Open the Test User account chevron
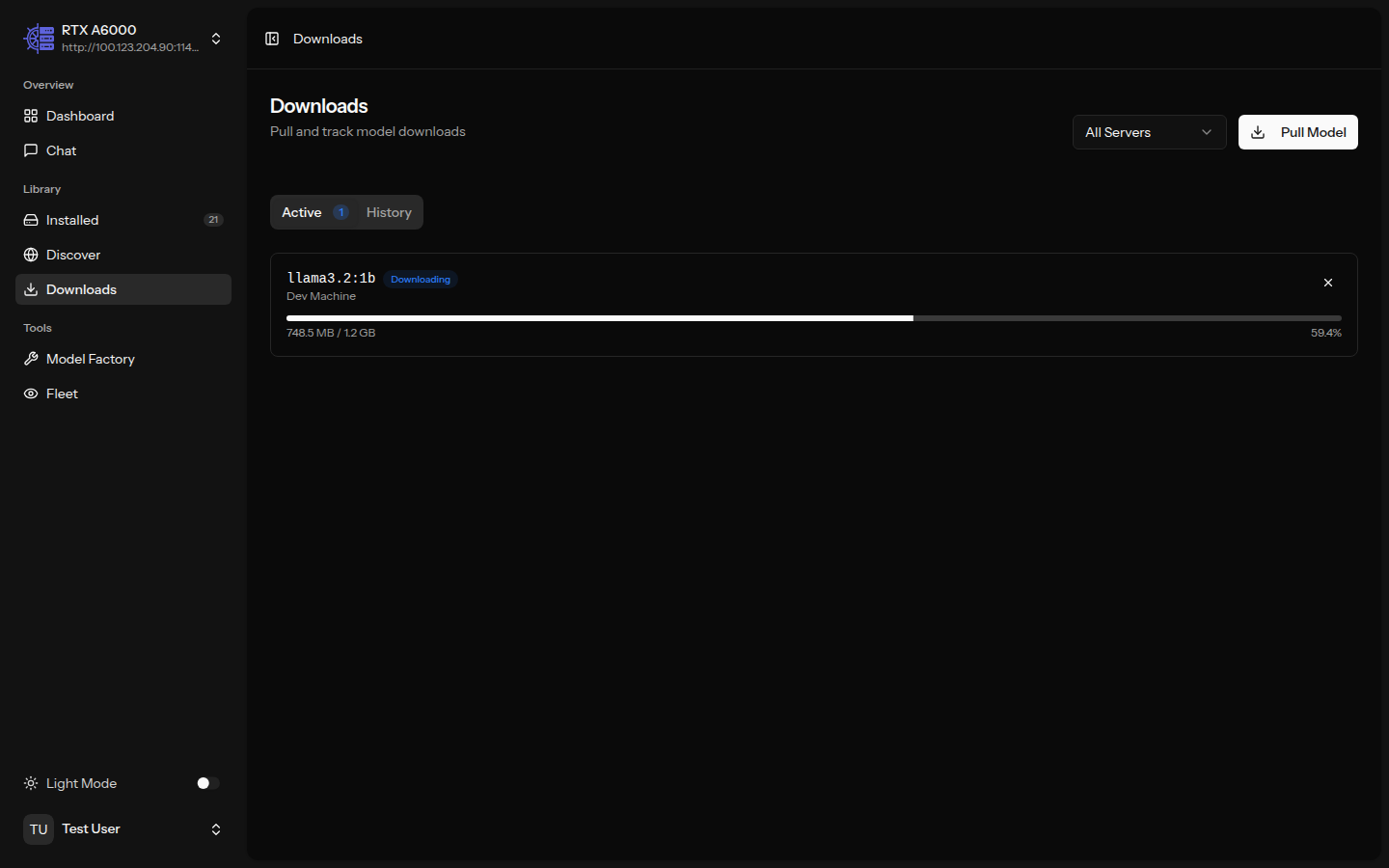The width and height of the screenshot is (1389, 868). coord(215,829)
